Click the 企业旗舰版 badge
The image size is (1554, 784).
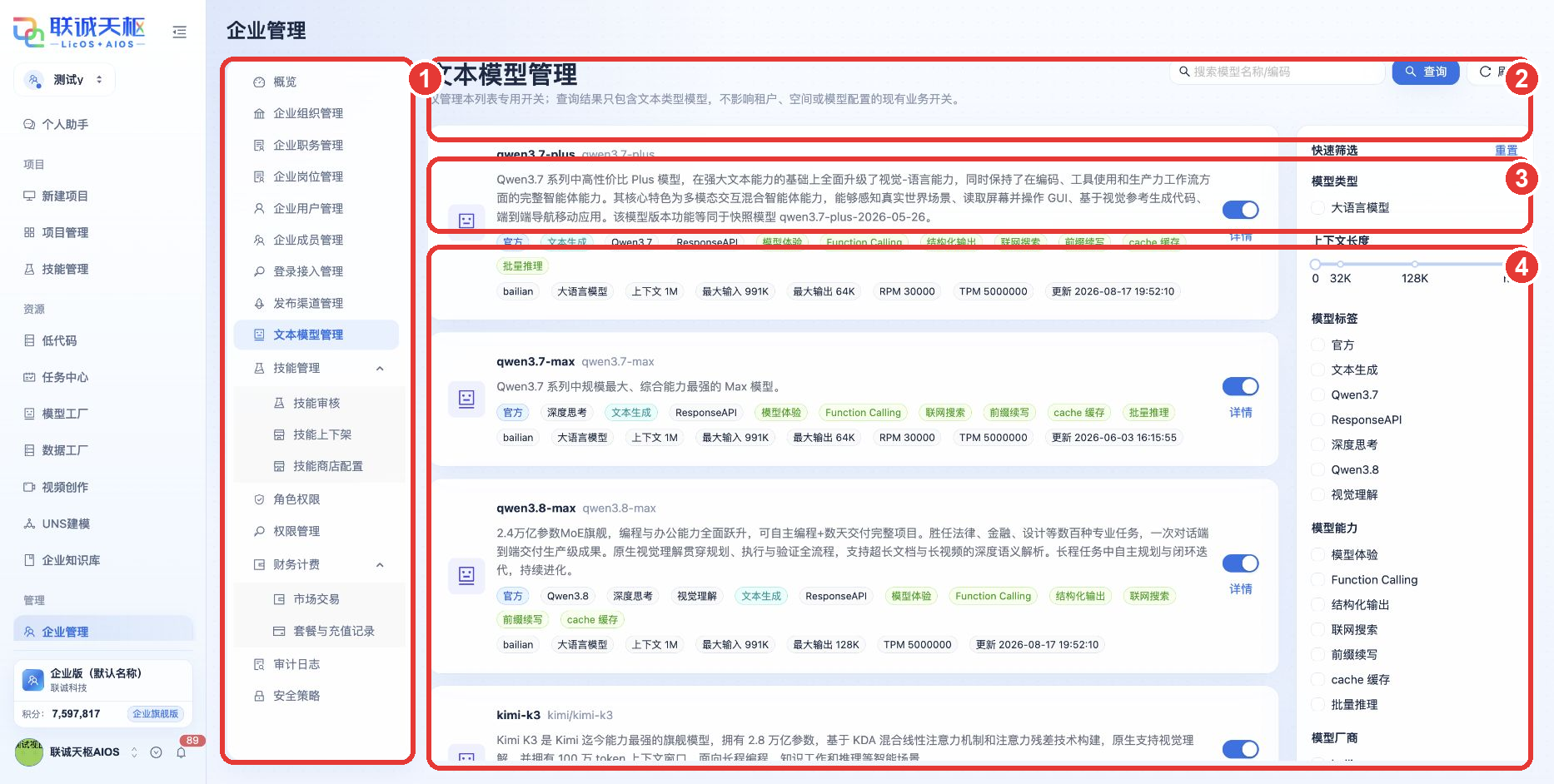(x=156, y=714)
